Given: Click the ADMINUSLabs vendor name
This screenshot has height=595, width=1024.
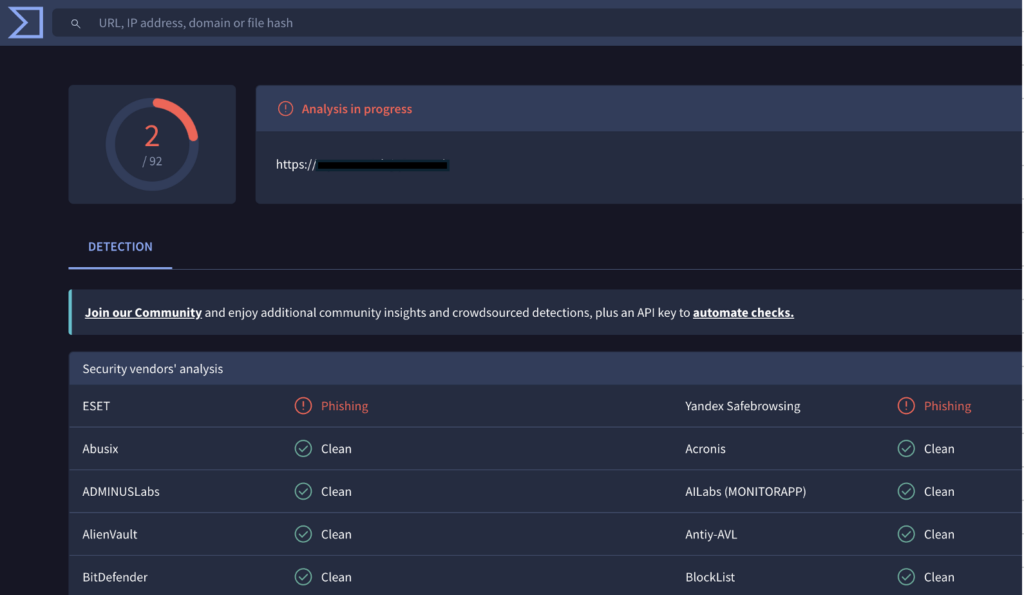Looking at the screenshot, I should (121, 491).
